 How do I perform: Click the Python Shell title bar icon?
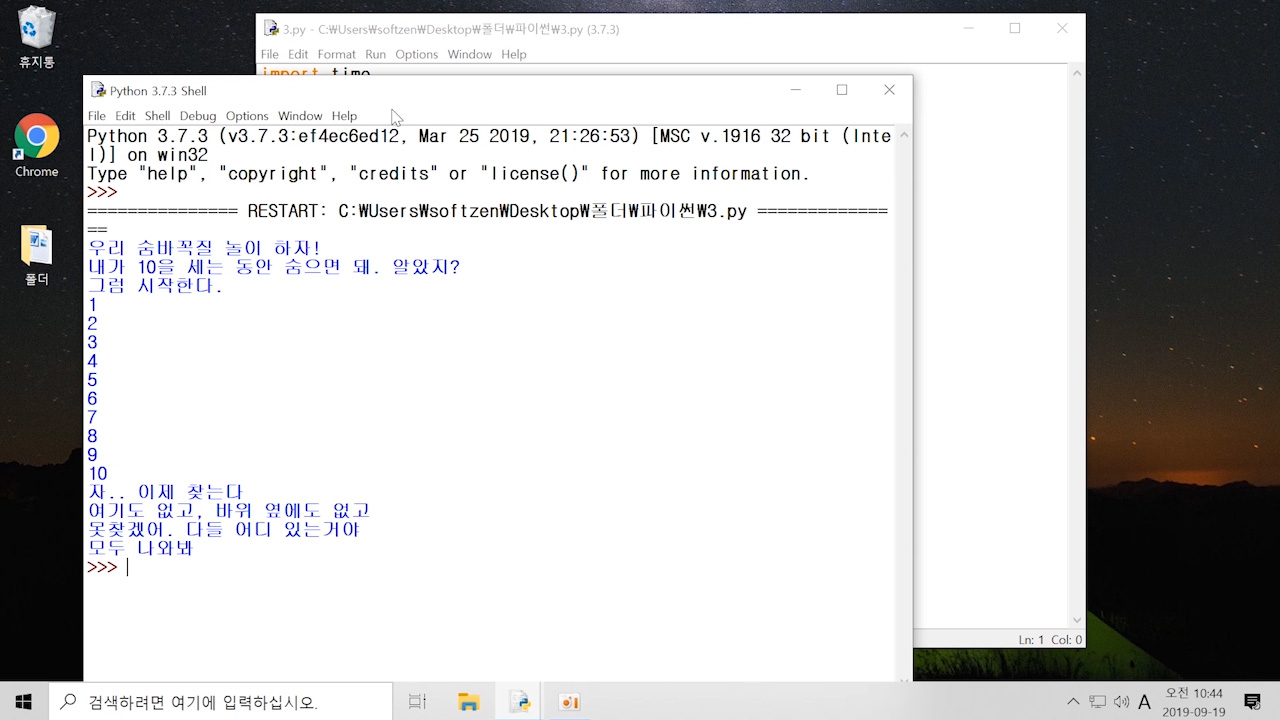point(98,90)
